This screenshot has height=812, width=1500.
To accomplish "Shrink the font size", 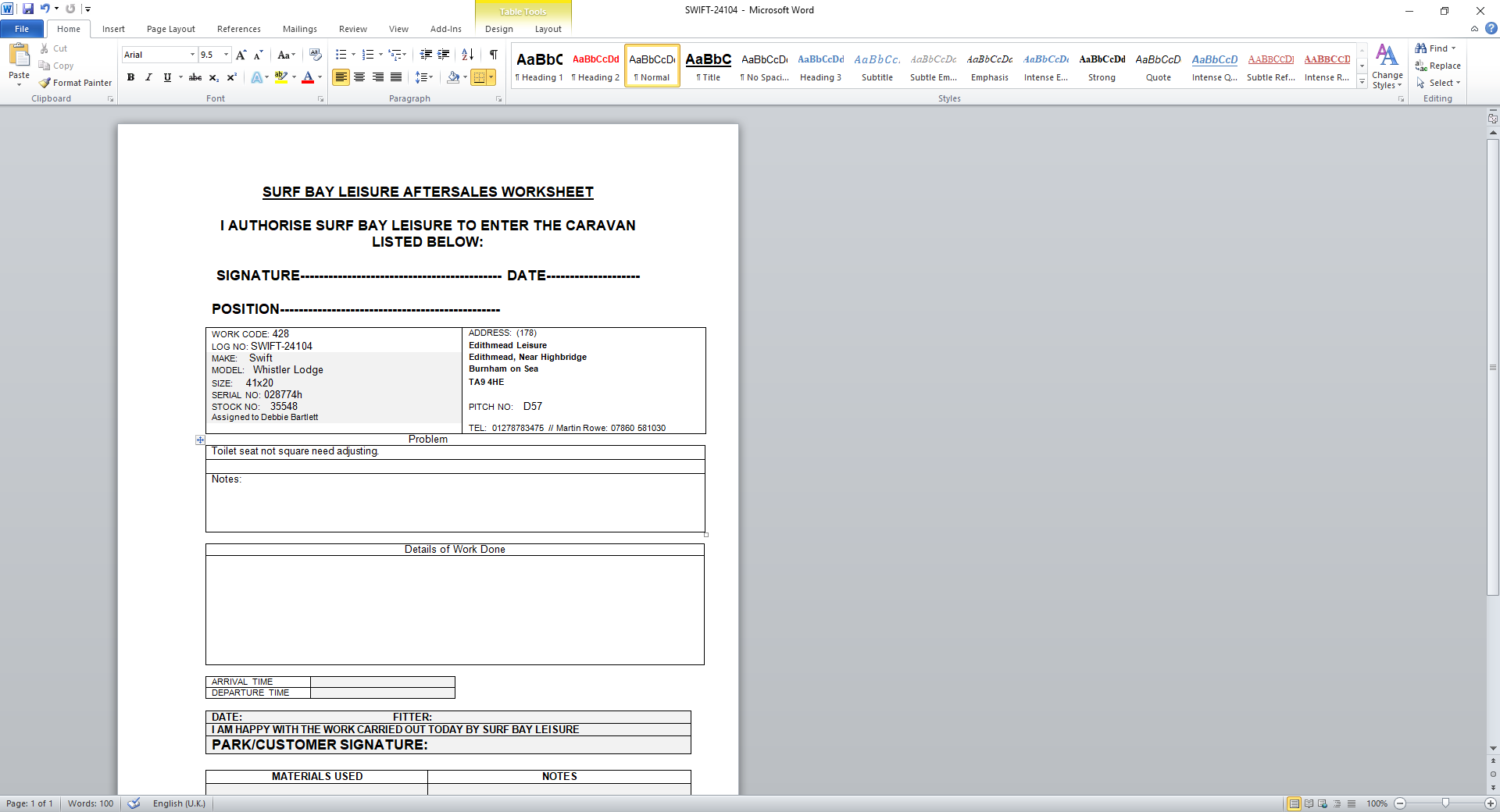I will coord(259,55).
